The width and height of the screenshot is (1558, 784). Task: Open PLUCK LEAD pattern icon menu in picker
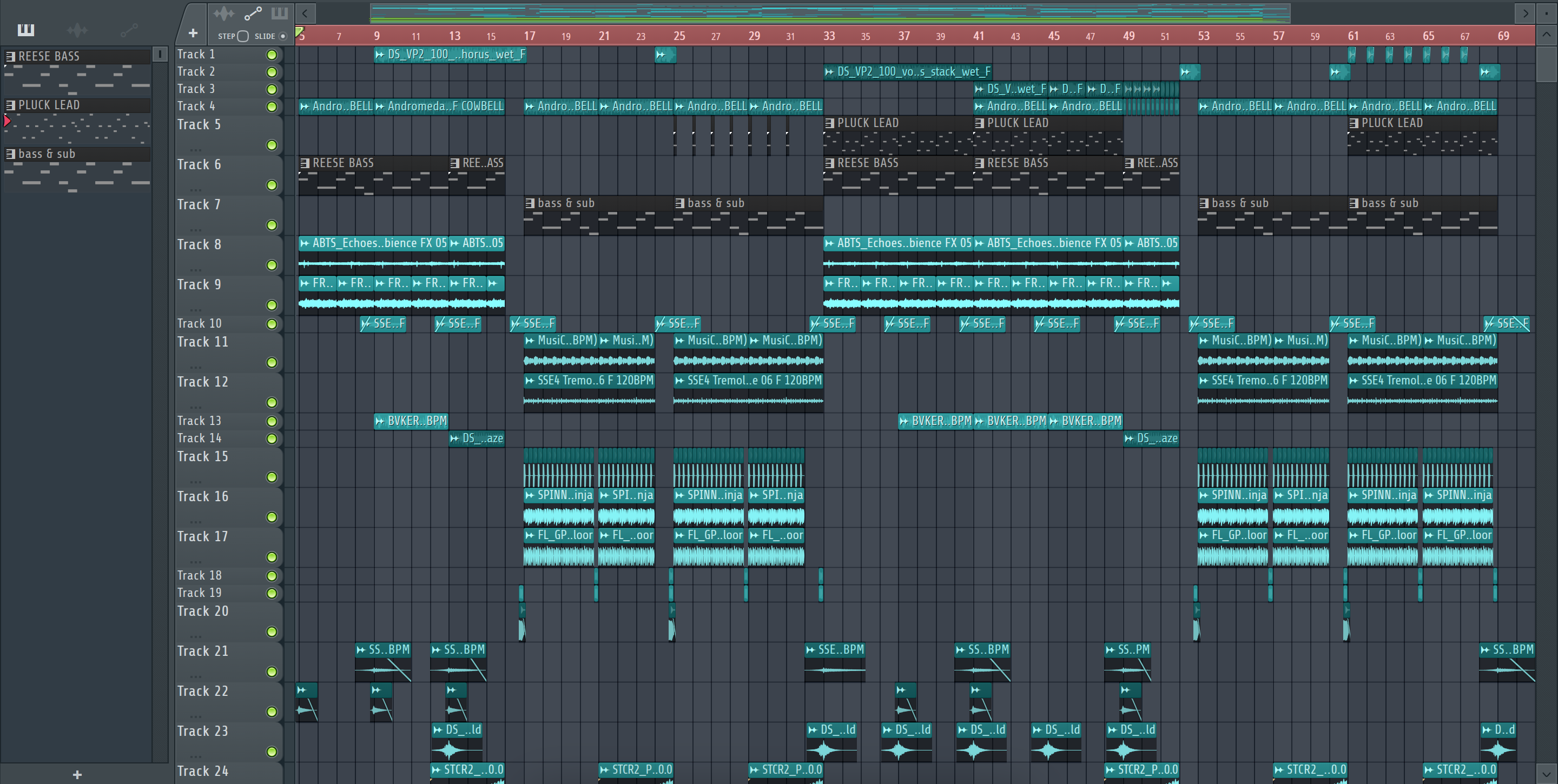pyautogui.click(x=10, y=105)
